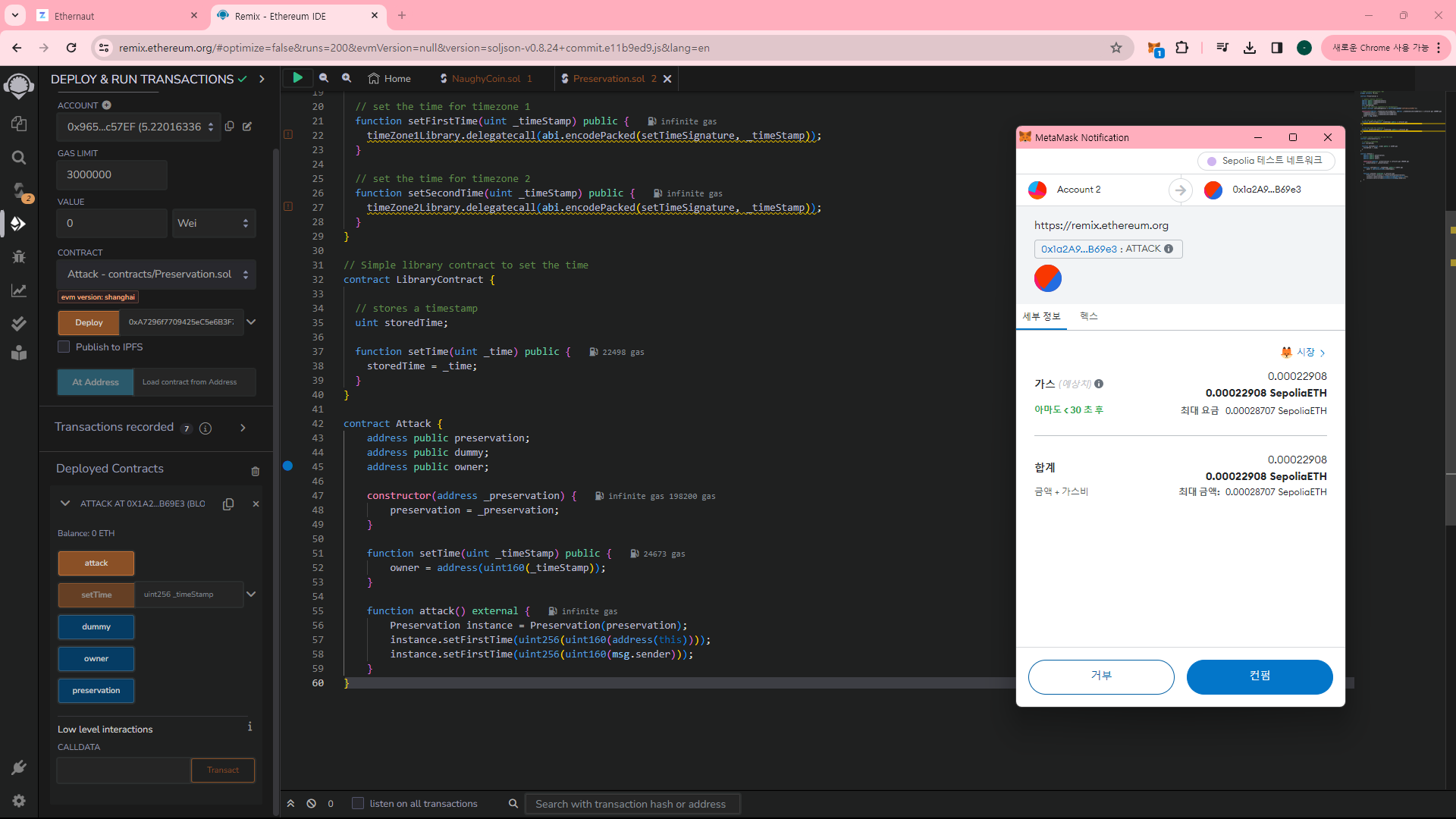This screenshot has width=1456, height=819.
Task: Call the preservation getter button
Action: coord(96,691)
